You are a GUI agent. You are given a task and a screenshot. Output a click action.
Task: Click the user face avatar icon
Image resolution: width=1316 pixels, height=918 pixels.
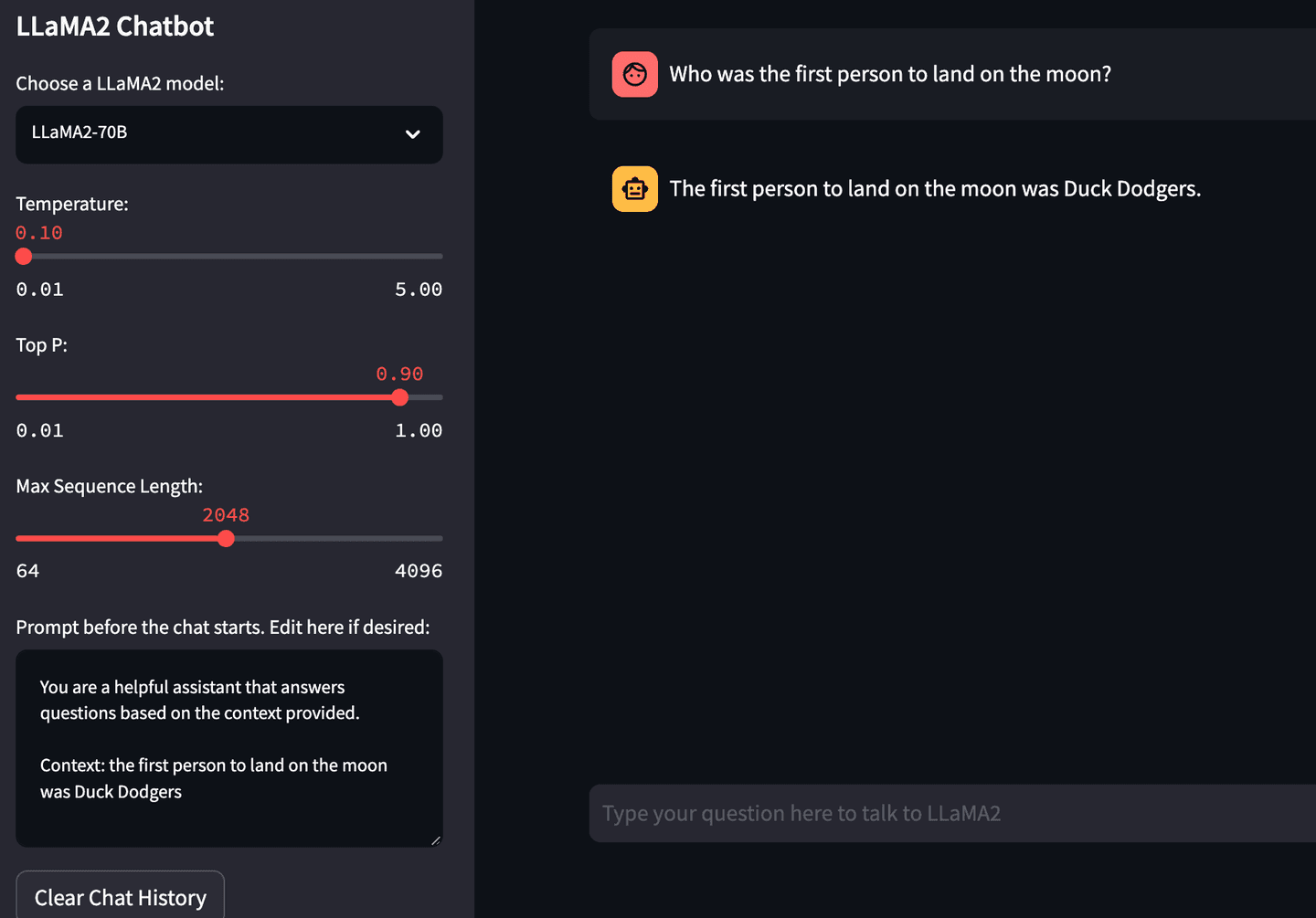point(634,74)
